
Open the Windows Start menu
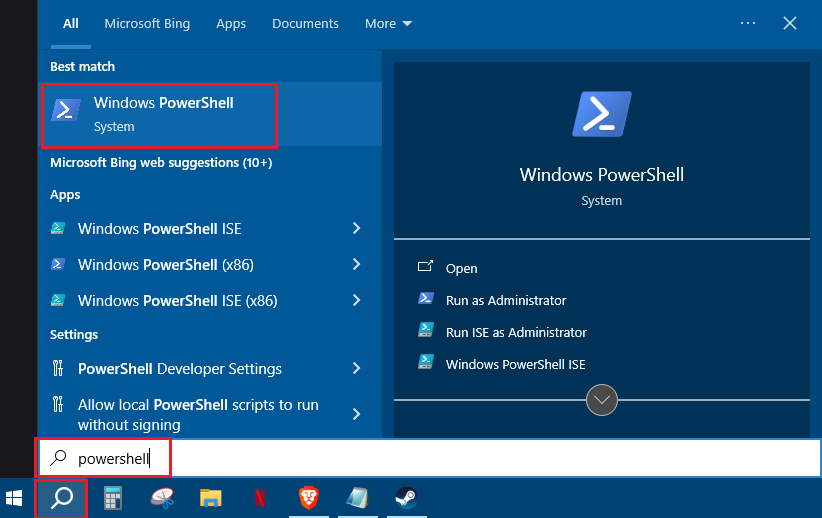(x=14, y=498)
